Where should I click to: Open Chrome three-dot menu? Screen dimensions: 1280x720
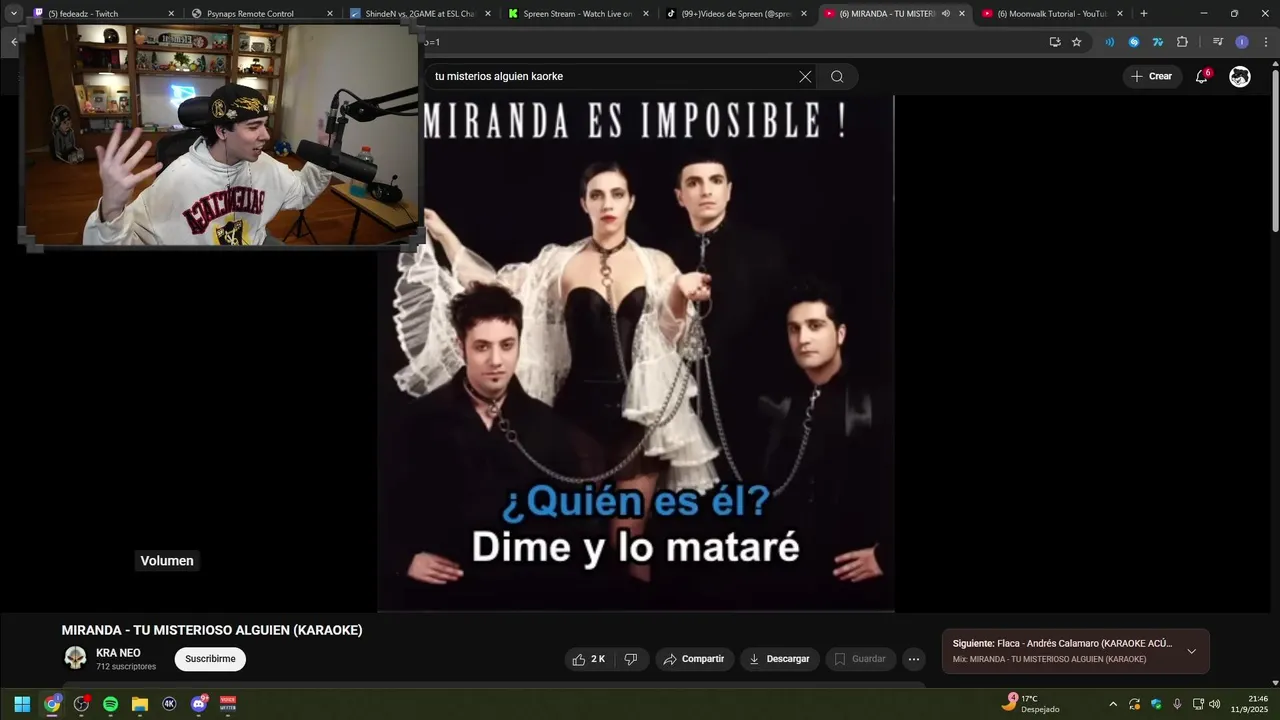pyautogui.click(x=1266, y=42)
